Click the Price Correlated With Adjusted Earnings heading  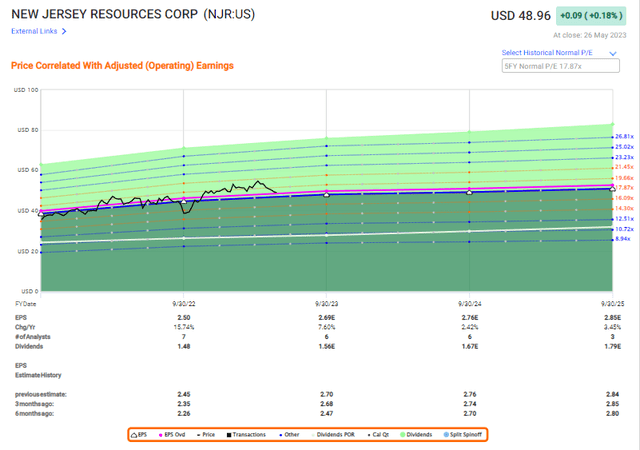coord(122,66)
